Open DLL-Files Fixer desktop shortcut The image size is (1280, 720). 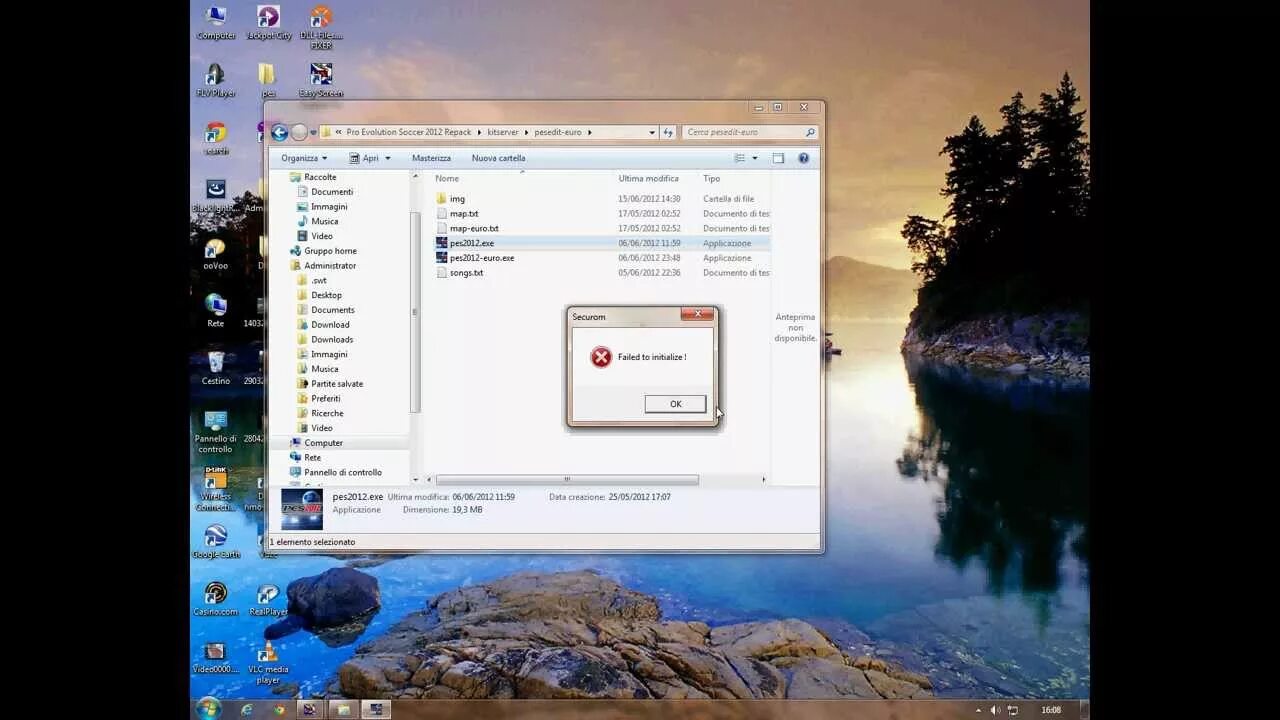pos(321,27)
